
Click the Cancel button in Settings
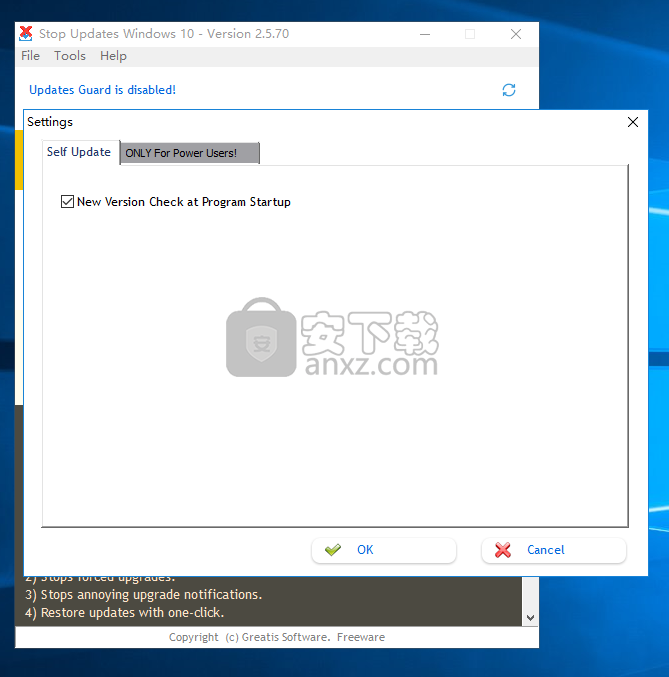553,550
